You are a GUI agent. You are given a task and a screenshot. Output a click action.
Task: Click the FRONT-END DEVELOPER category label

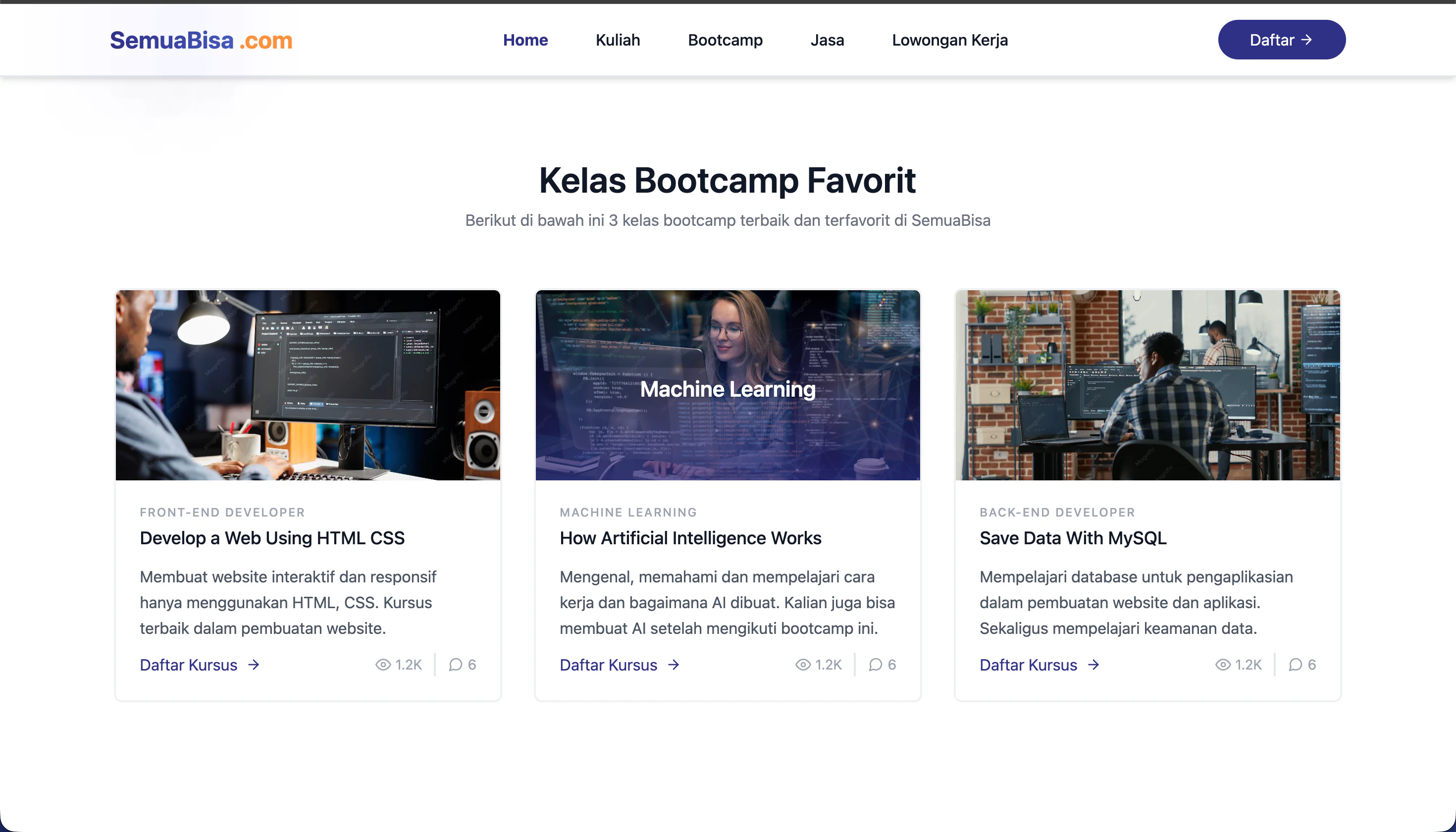click(x=222, y=512)
